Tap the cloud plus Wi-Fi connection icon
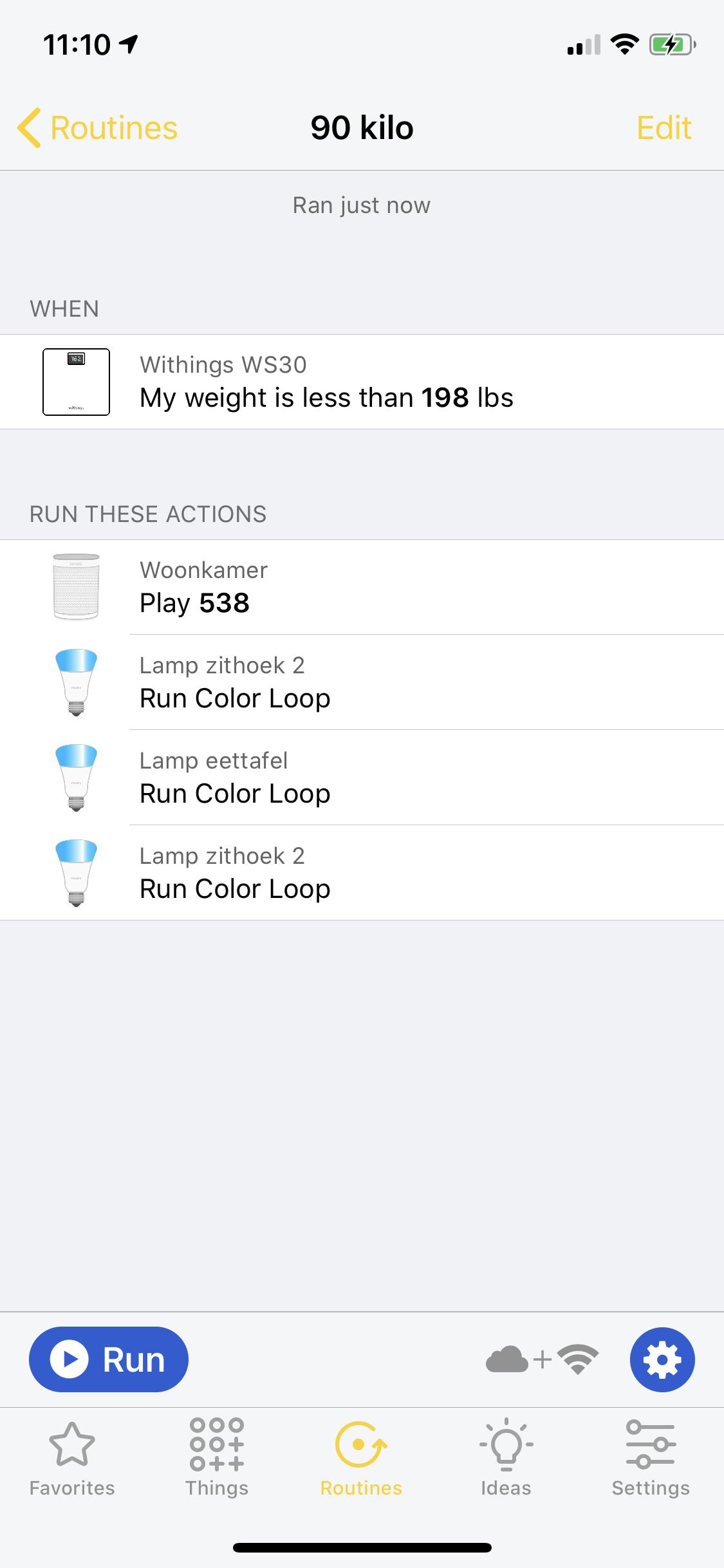 point(542,1359)
